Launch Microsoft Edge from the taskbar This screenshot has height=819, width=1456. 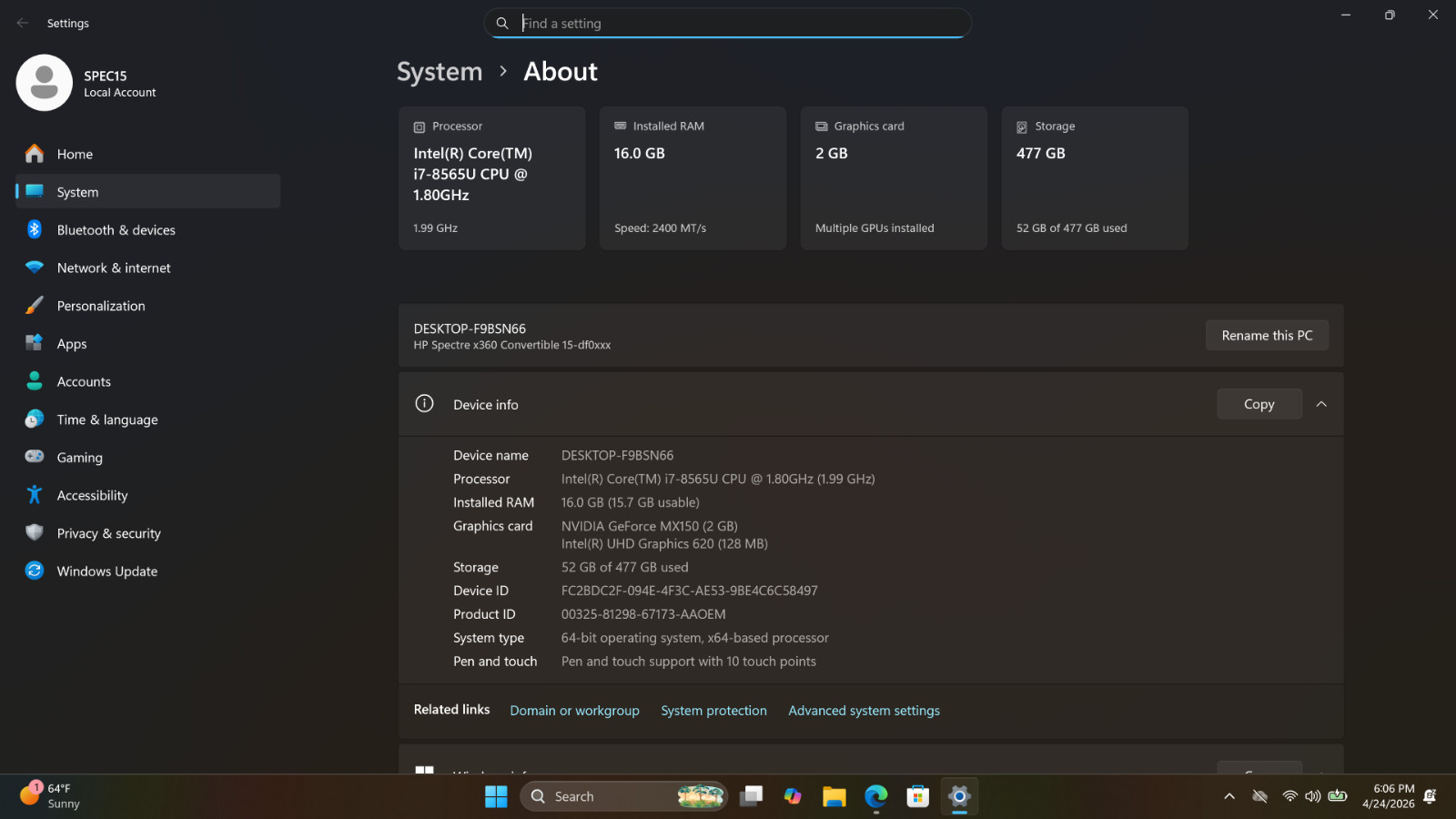876,796
